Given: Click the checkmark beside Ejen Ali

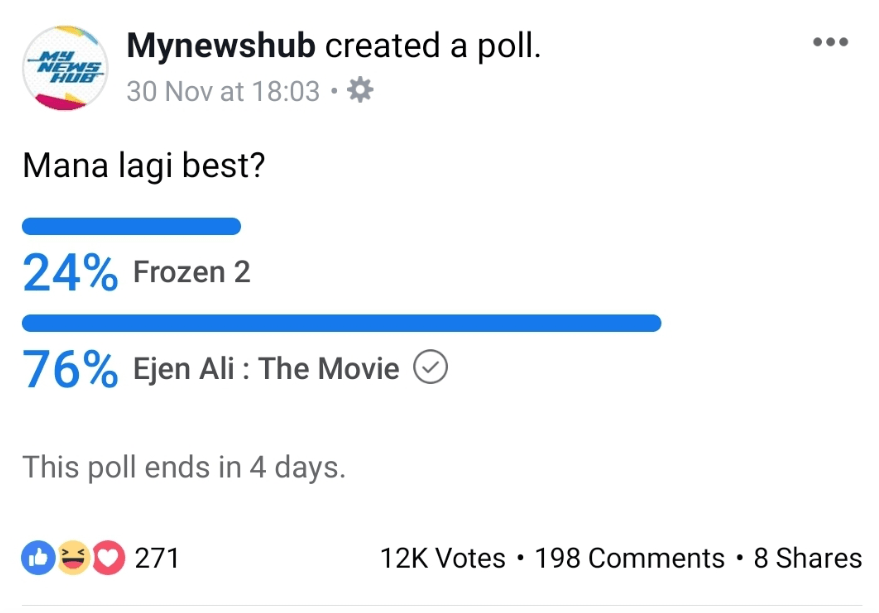Looking at the screenshot, I should (x=431, y=369).
